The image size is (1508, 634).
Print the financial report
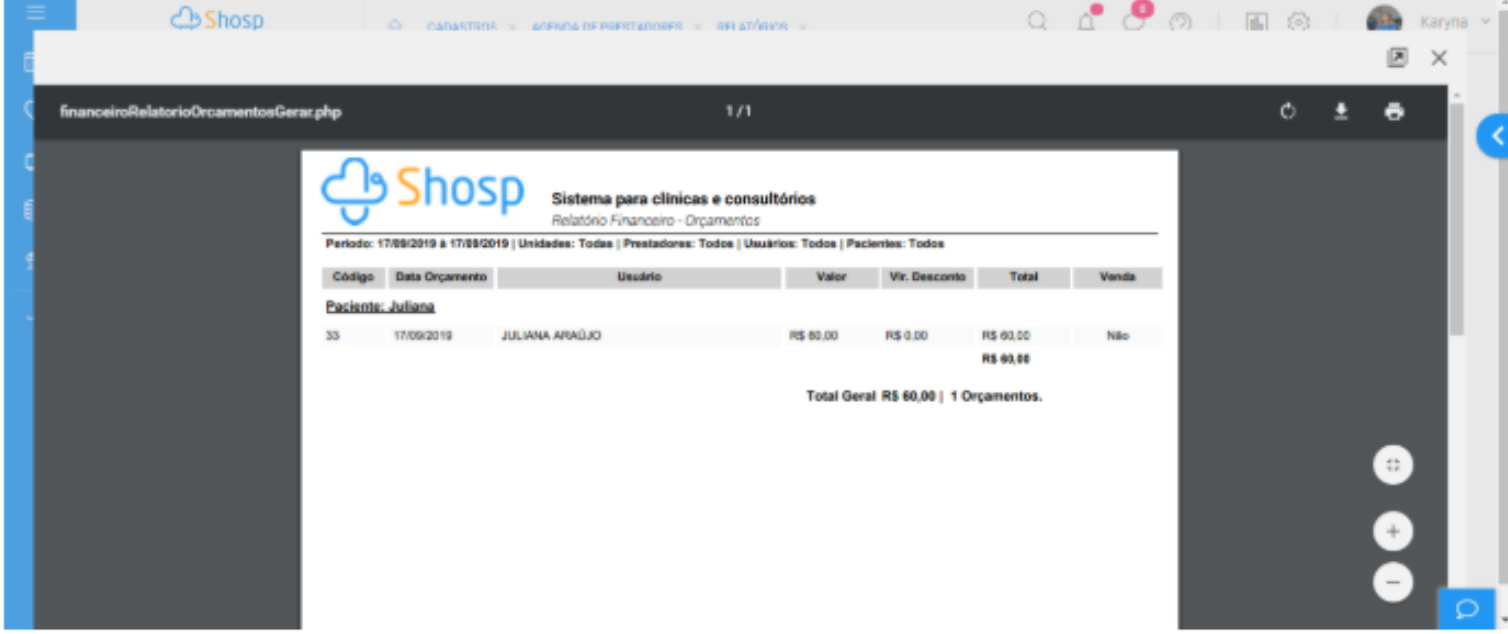(1394, 112)
